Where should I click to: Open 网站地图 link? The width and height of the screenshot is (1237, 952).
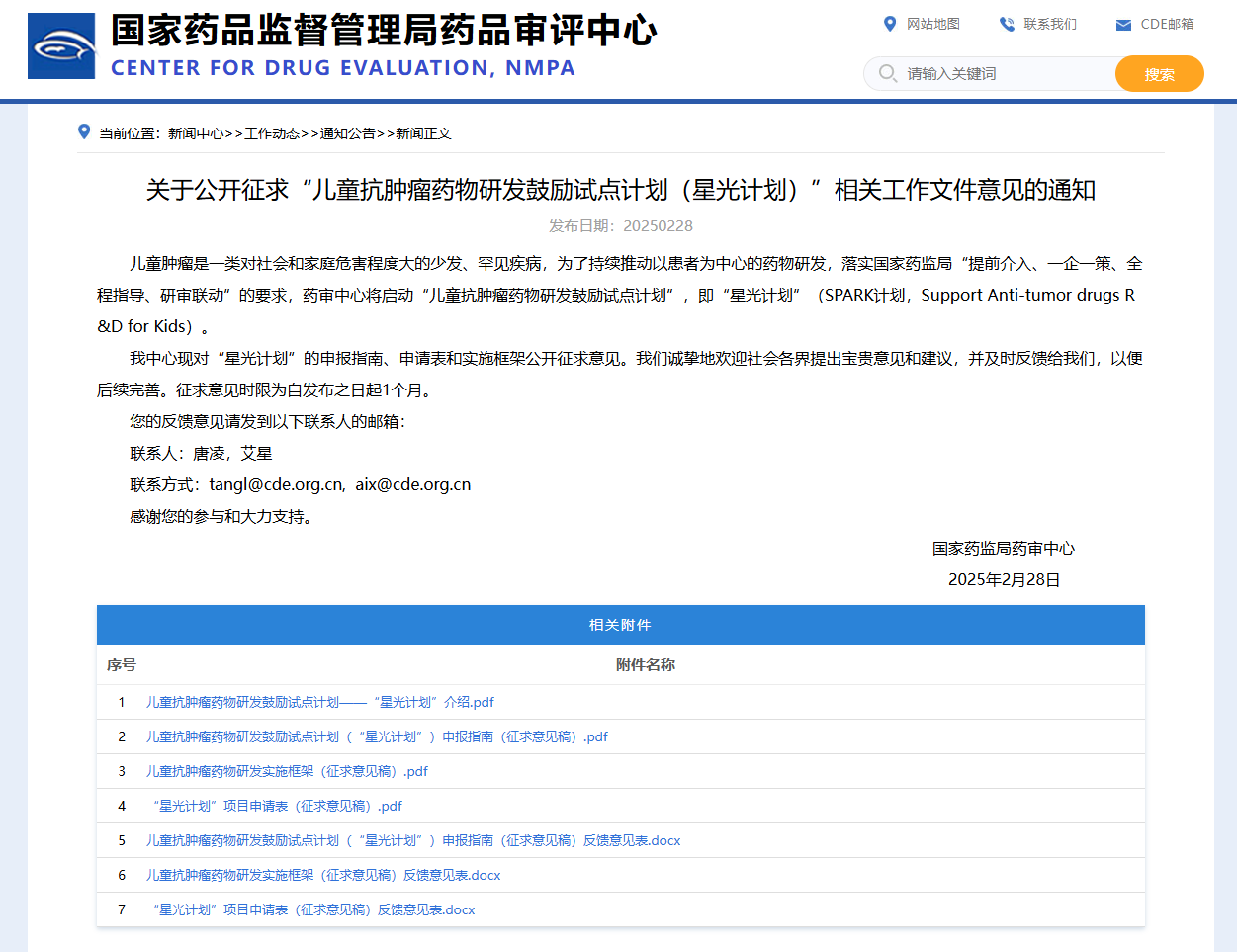pos(933,24)
